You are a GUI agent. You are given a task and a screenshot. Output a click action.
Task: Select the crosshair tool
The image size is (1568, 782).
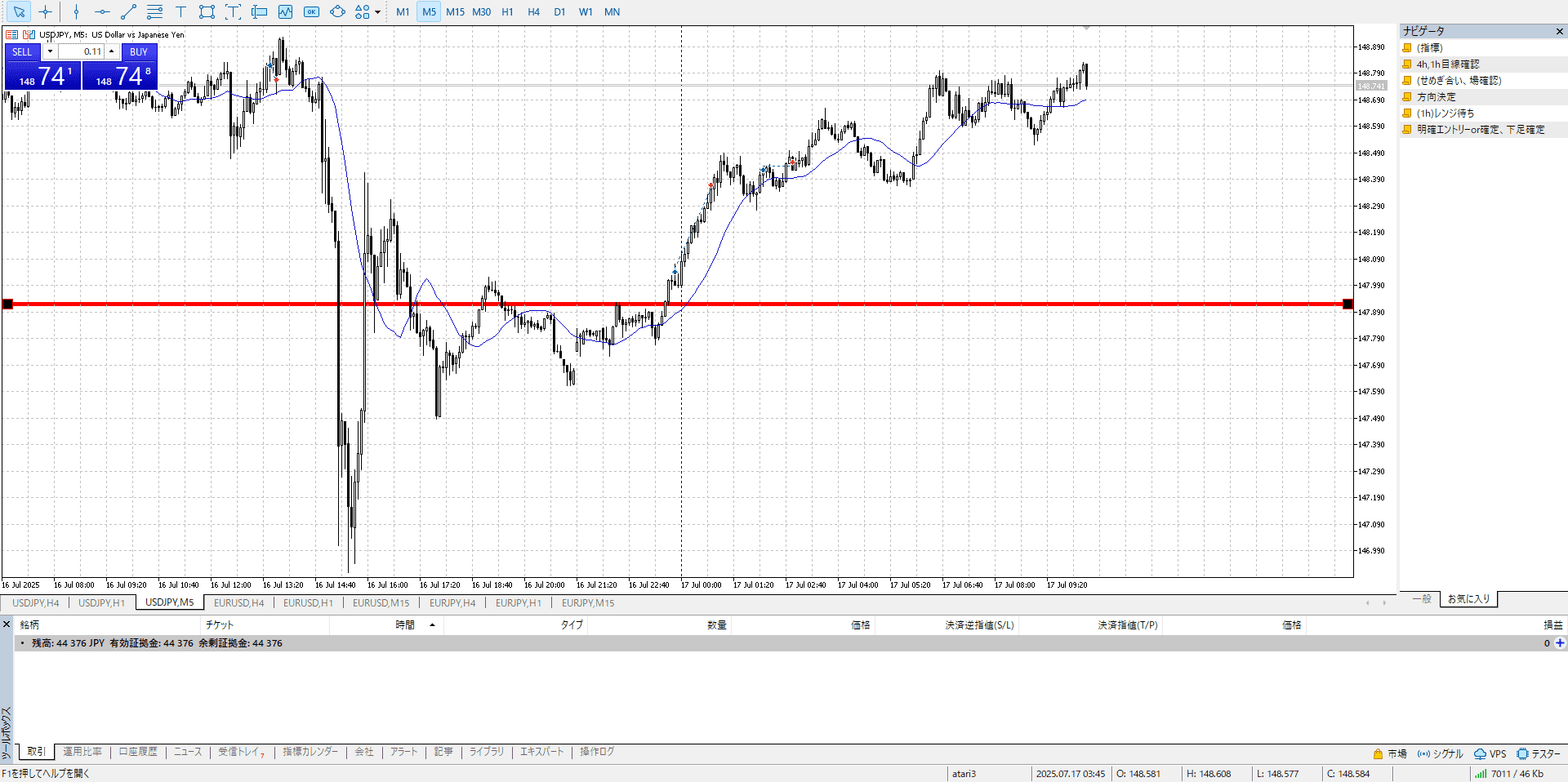point(45,12)
